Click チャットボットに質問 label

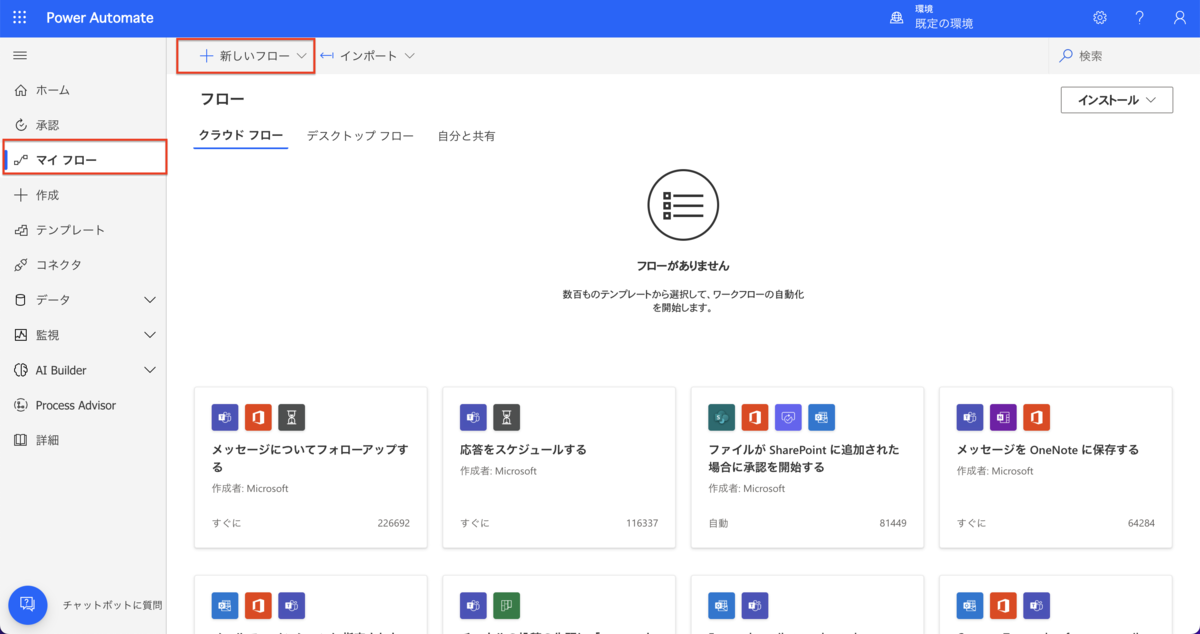pos(112,605)
